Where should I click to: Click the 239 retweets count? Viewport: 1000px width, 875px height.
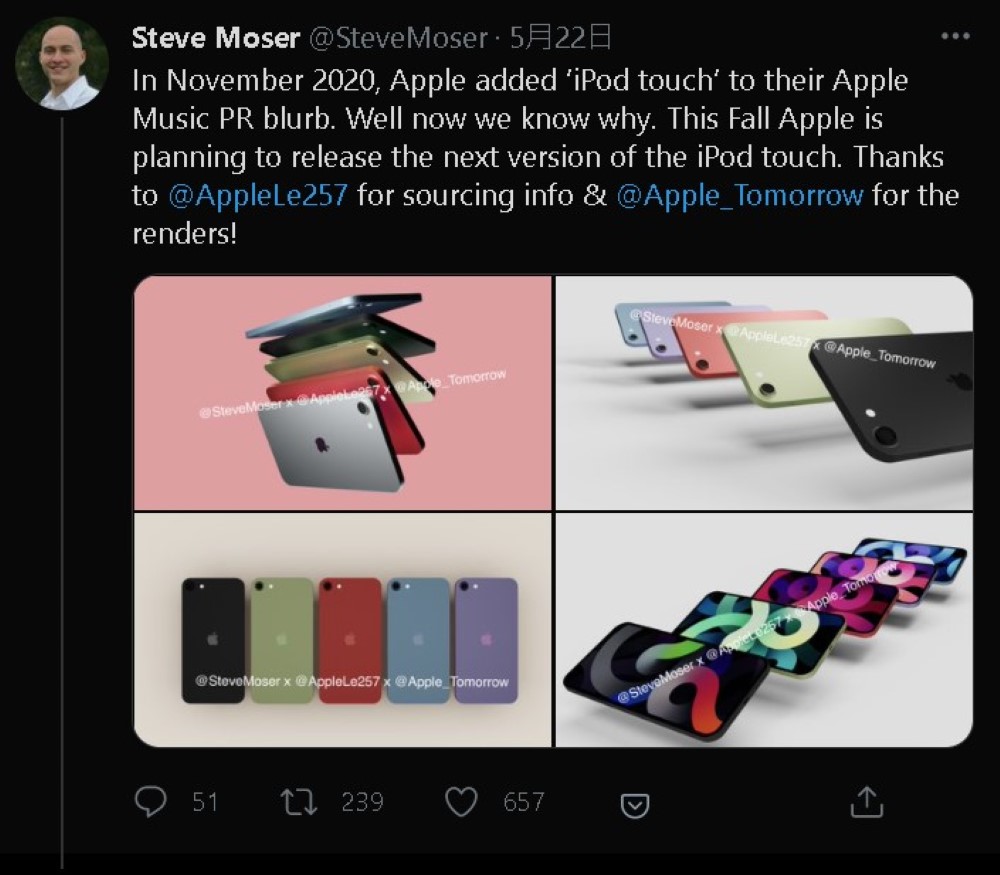point(362,802)
